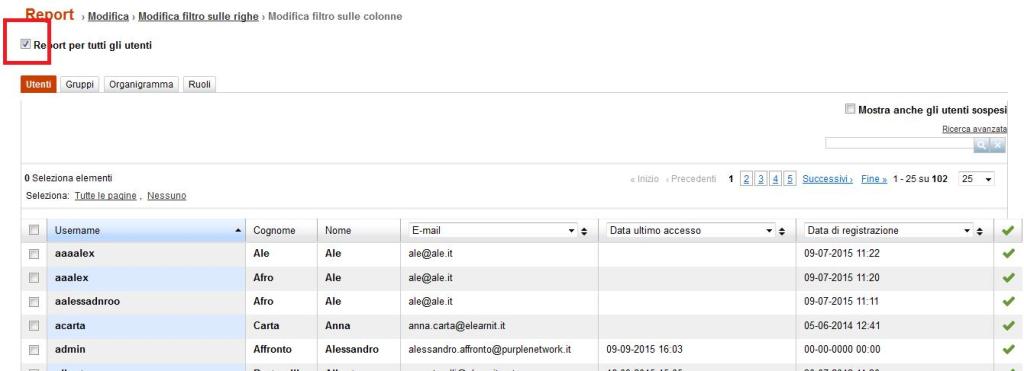Go to page 2

coord(746,179)
